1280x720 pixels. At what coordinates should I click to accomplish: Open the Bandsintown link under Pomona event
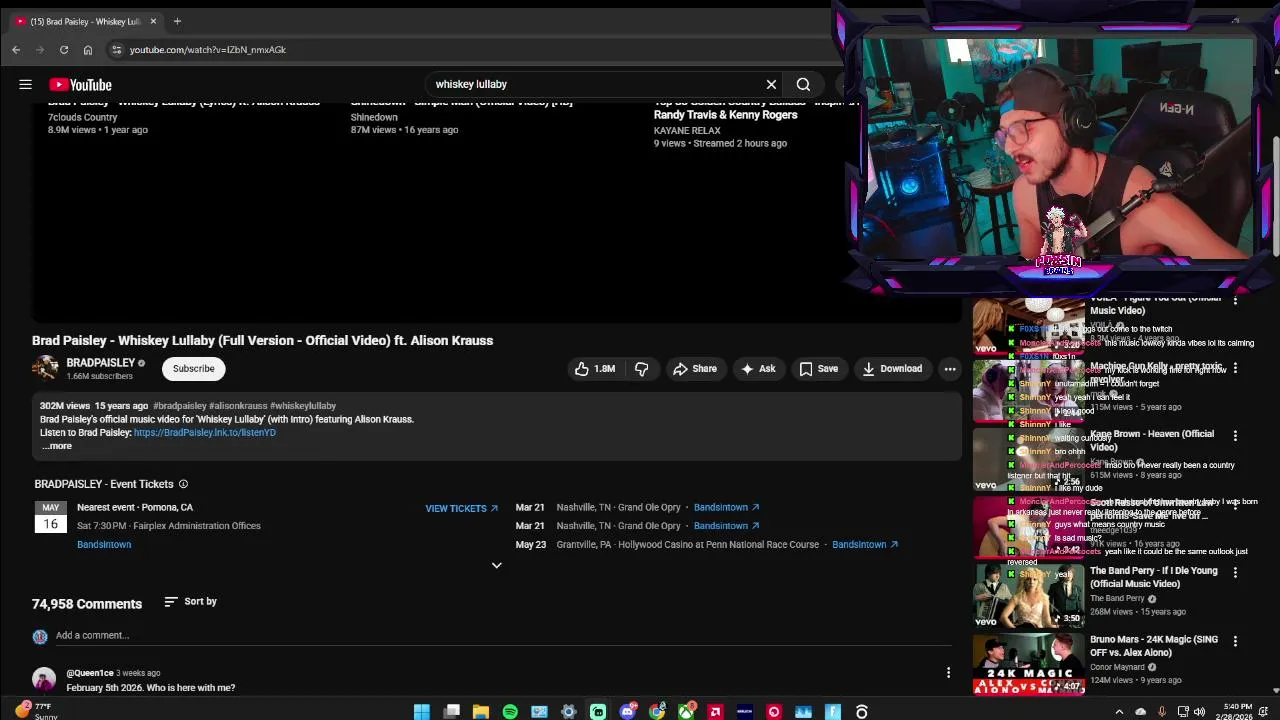click(x=104, y=545)
